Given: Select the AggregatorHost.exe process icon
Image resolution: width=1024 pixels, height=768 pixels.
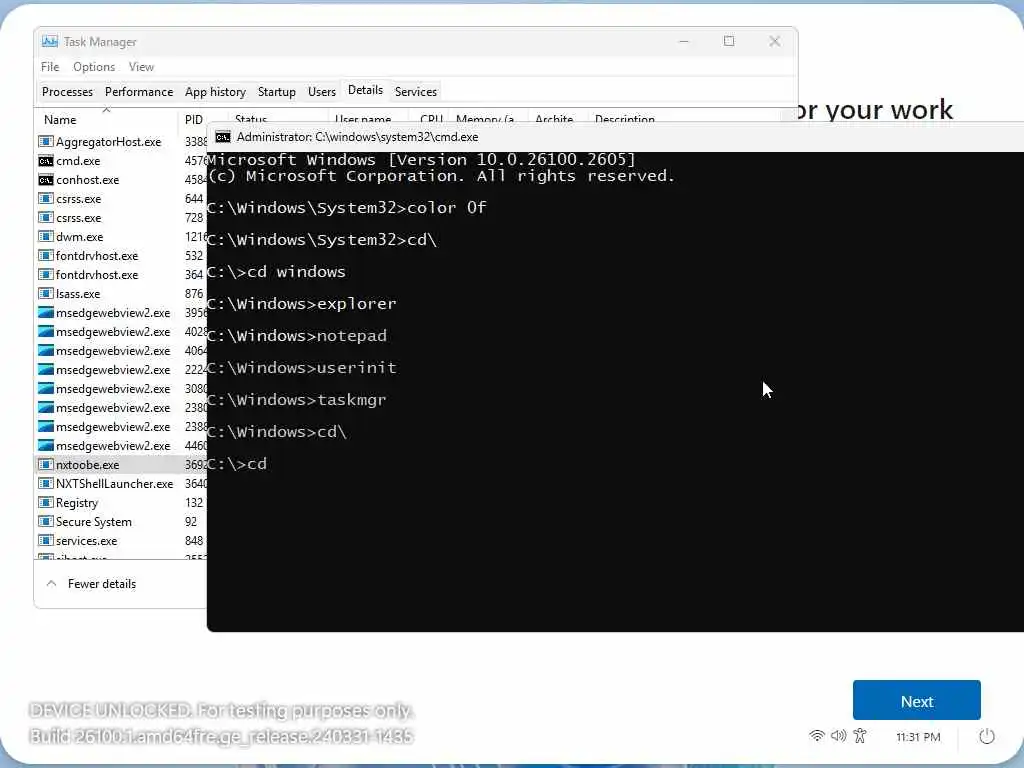Looking at the screenshot, I should coord(46,142).
